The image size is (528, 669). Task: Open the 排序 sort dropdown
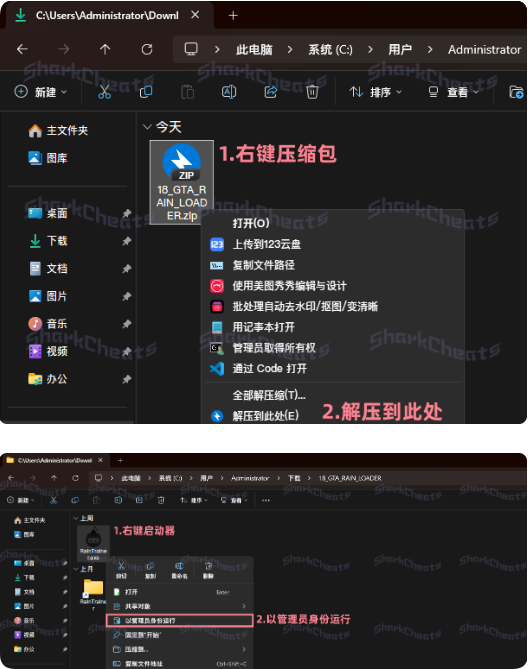[376, 92]
